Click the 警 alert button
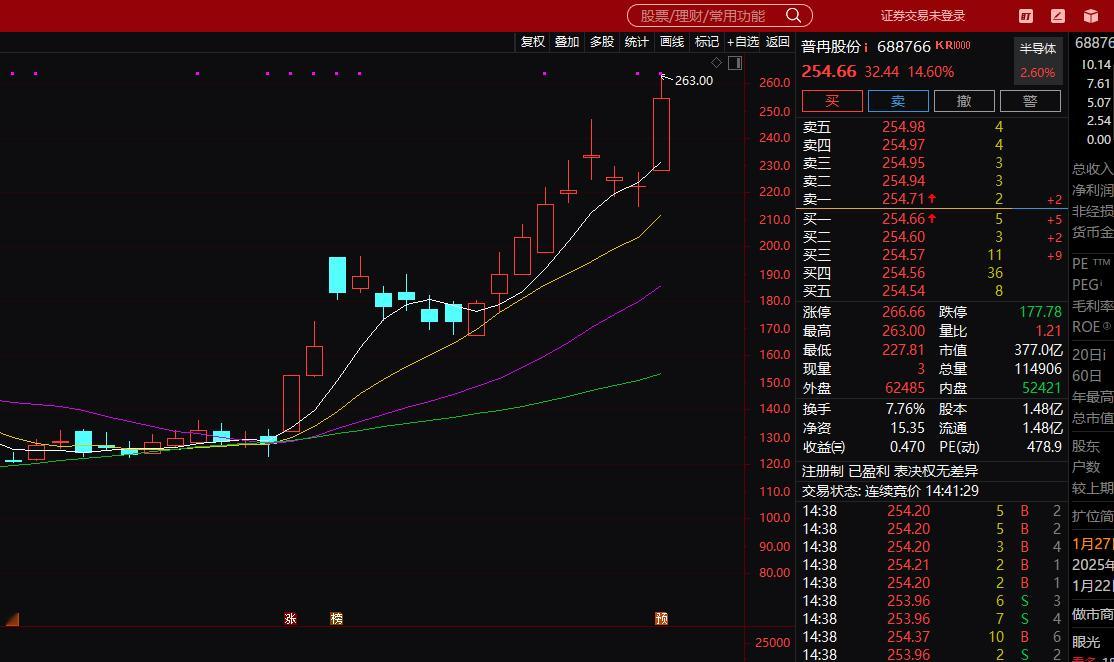 [x=1030, y=101]
